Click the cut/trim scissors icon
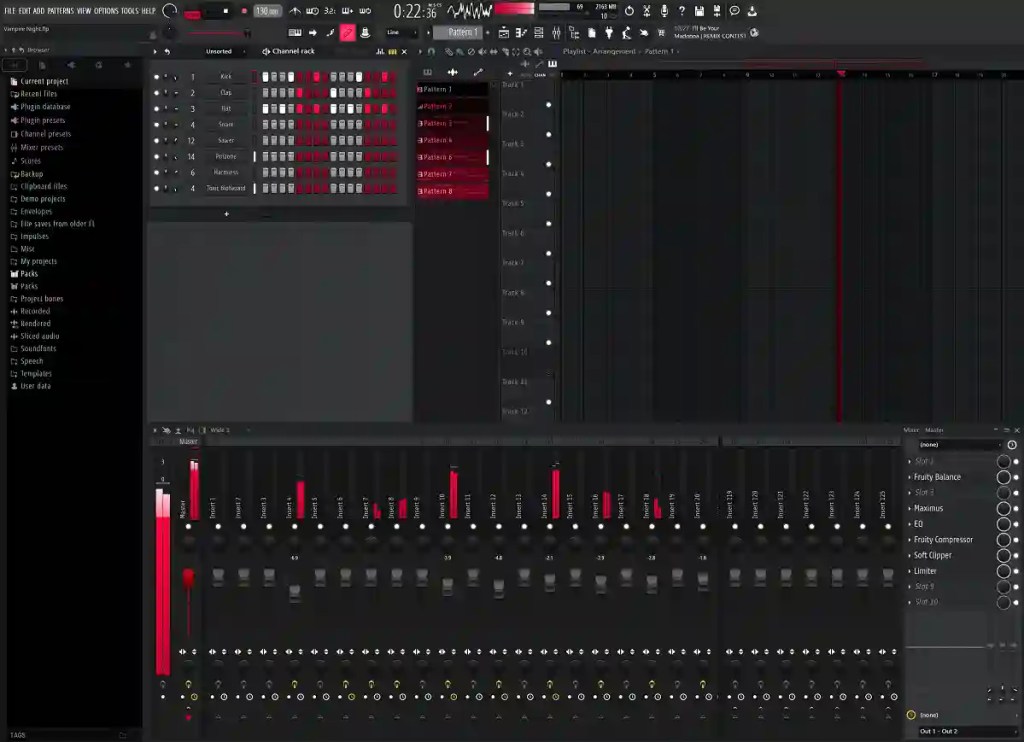Screen dimensions: 1024x742 tap(647, 11)
